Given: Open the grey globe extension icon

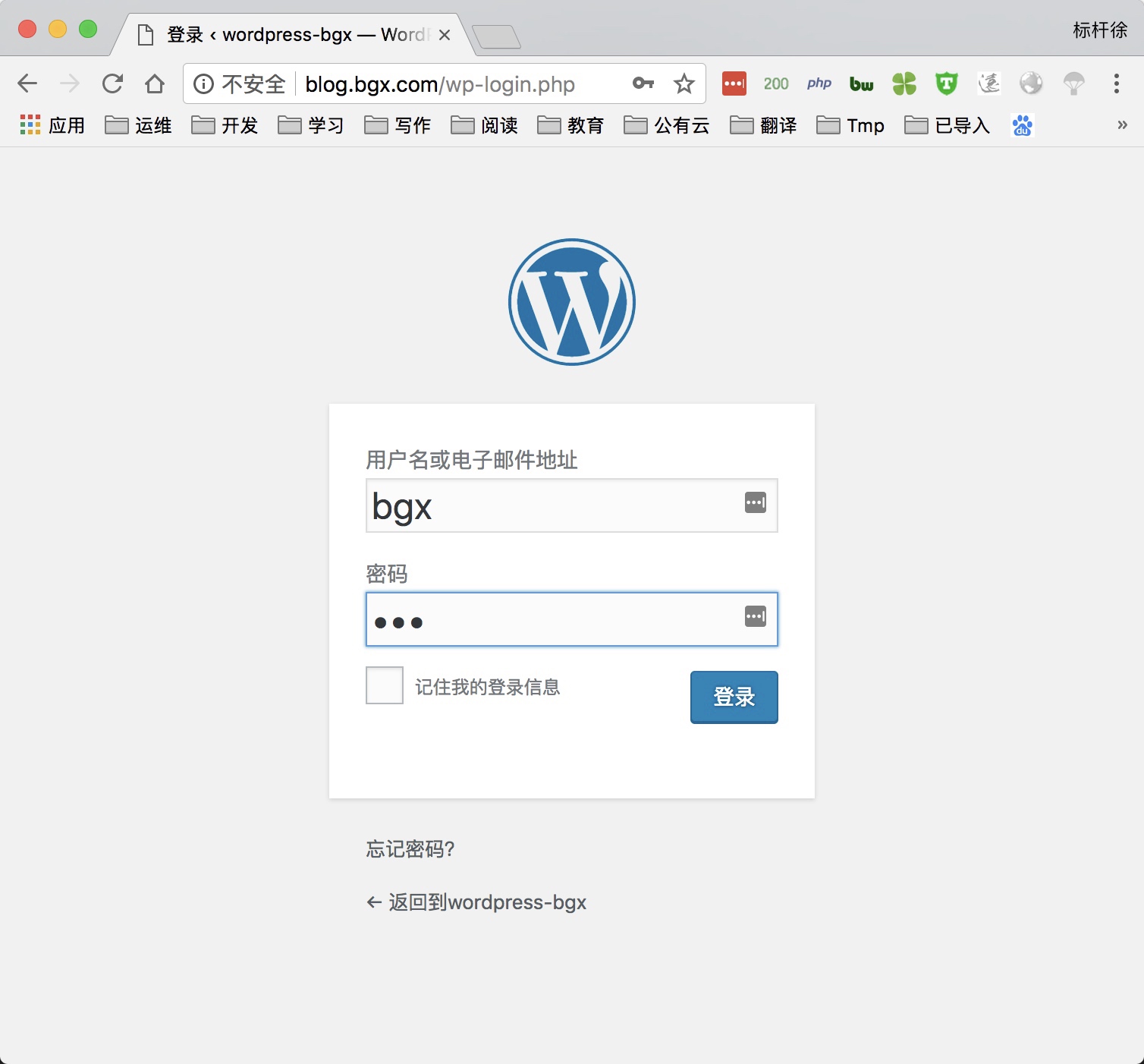Looking at the screenshot, I should click(x=1031, y=83).
